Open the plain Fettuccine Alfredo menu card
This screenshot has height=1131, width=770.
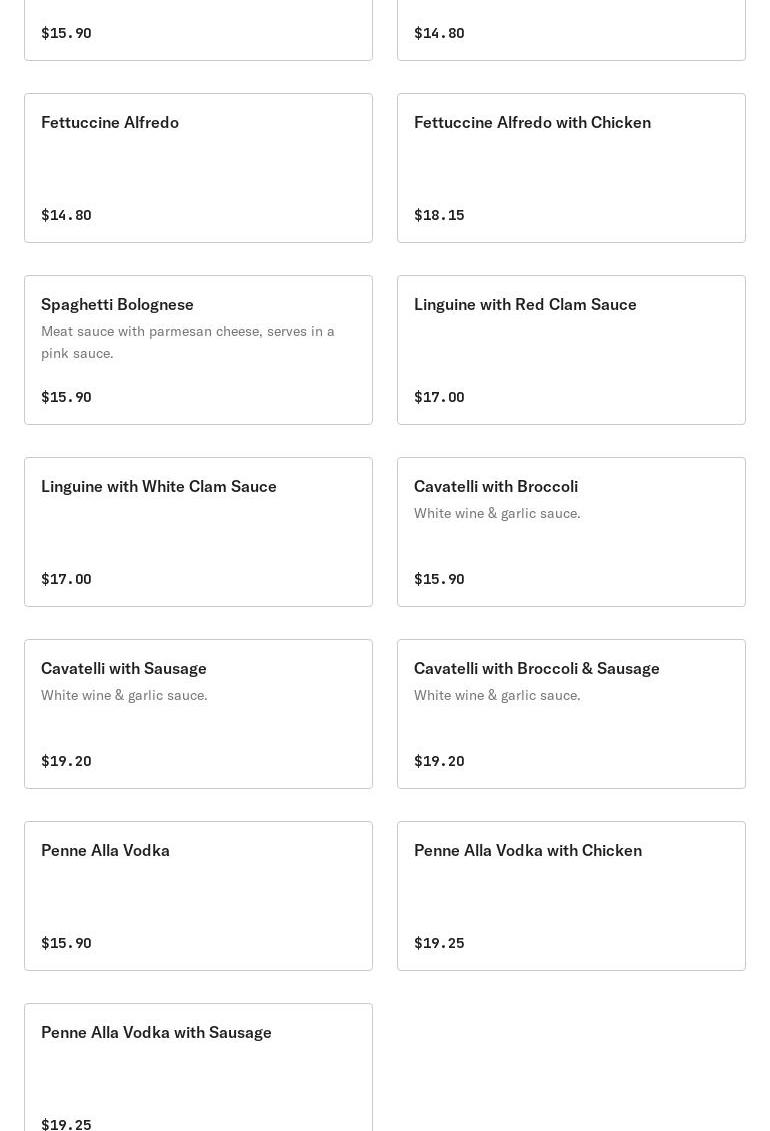click(198, 167)
